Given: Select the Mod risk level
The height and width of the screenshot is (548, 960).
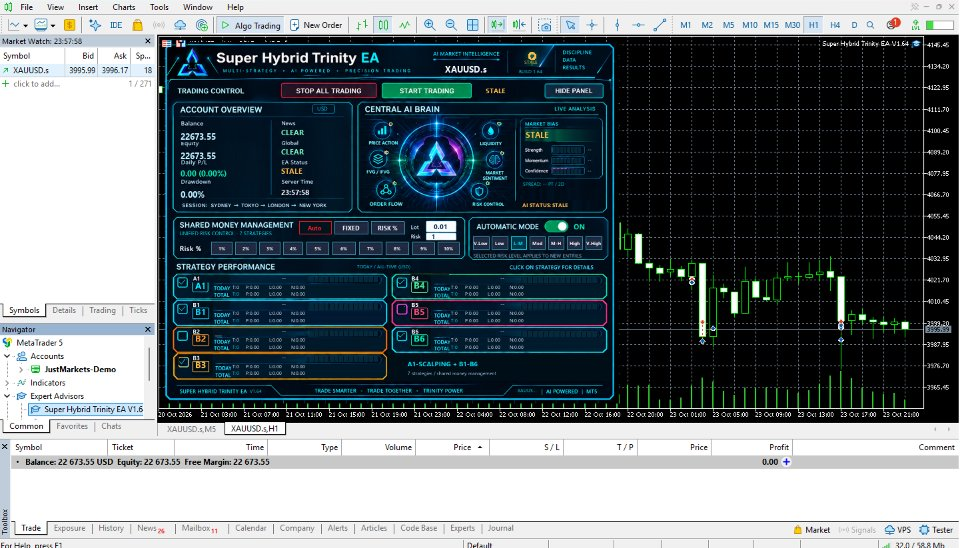Looking at the screenshot, I should pos(537,243).
